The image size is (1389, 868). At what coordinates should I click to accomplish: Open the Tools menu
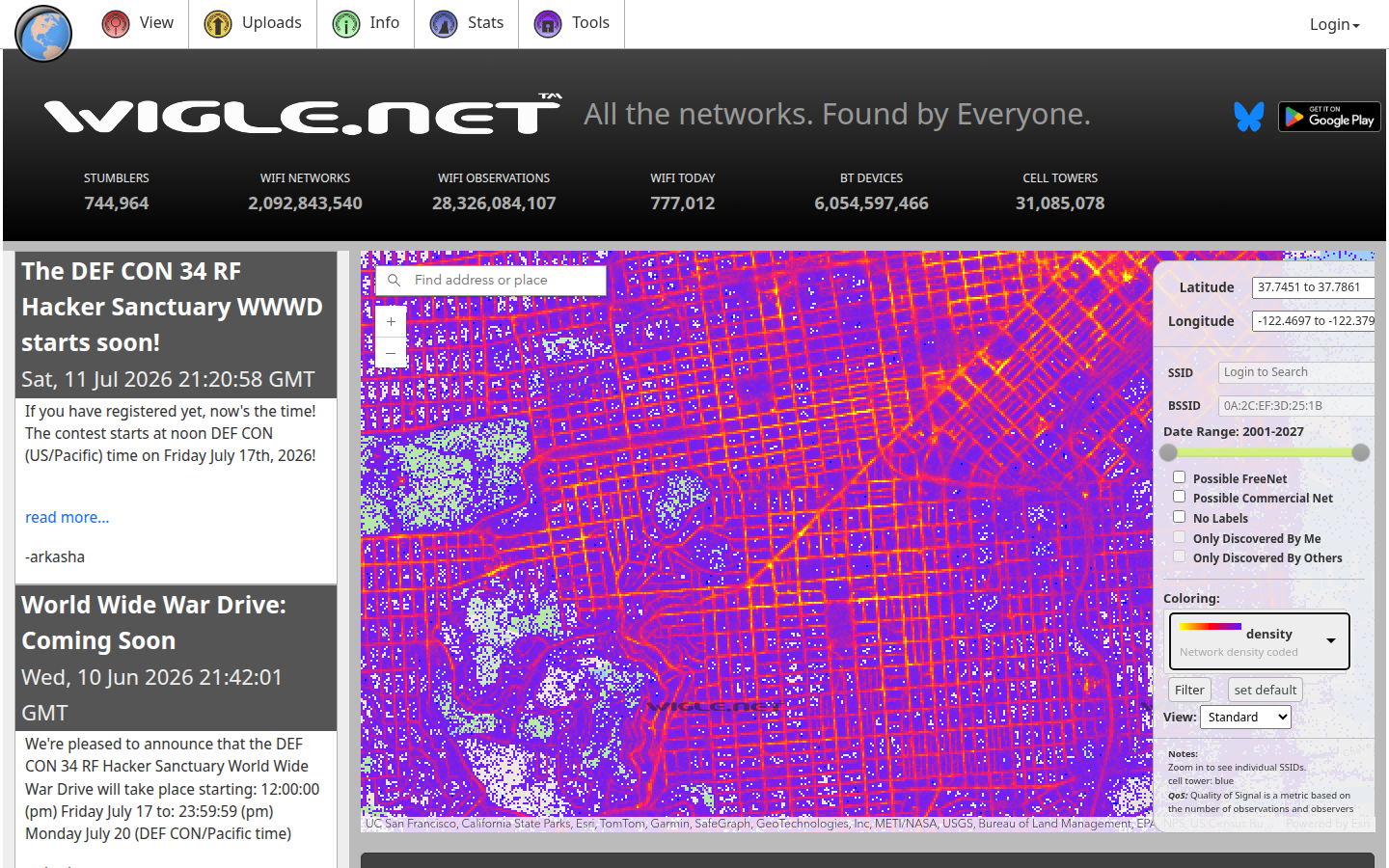(572, 23)
